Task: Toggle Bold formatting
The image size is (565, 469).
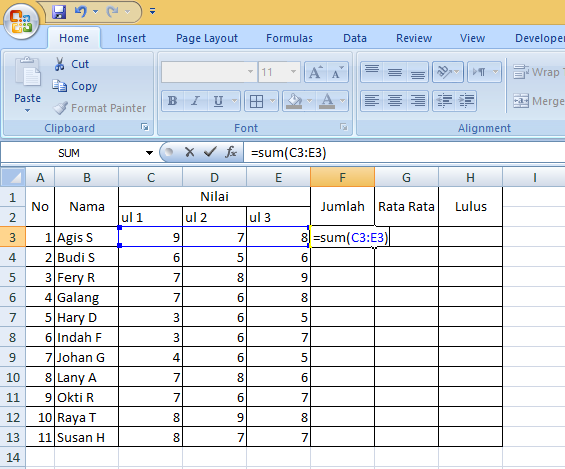Action: [173, 101]
